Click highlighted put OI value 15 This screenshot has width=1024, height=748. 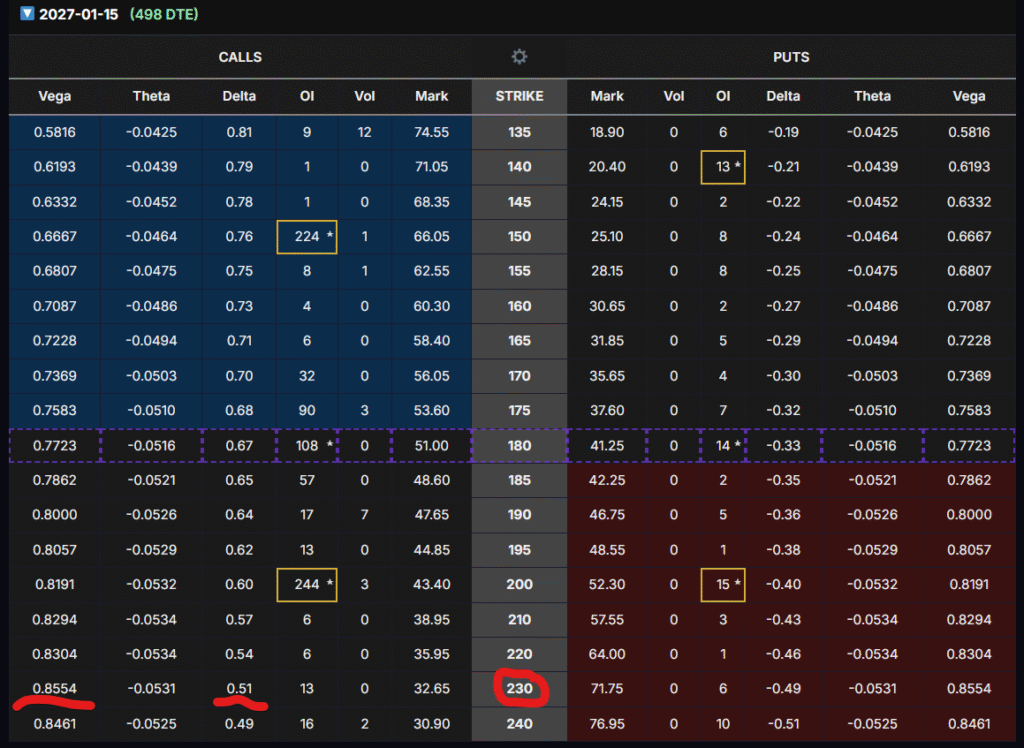(x=722, y=584)
